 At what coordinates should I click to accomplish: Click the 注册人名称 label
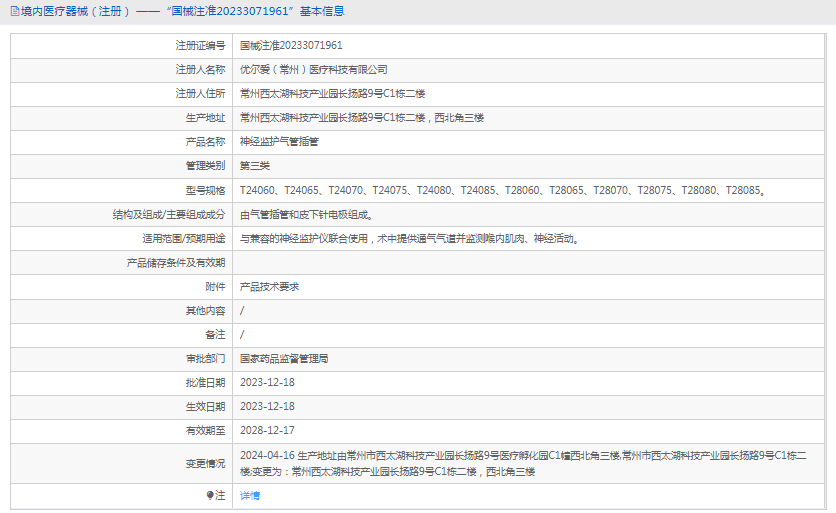point(200,69)
